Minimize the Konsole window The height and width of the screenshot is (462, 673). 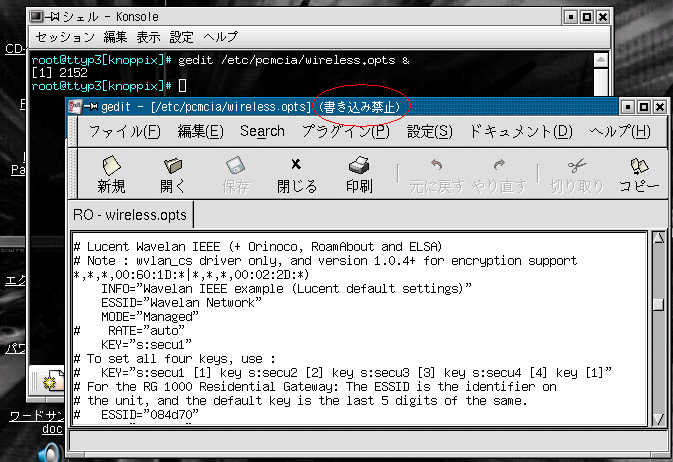pyautogui.click(x=570, y=17)
